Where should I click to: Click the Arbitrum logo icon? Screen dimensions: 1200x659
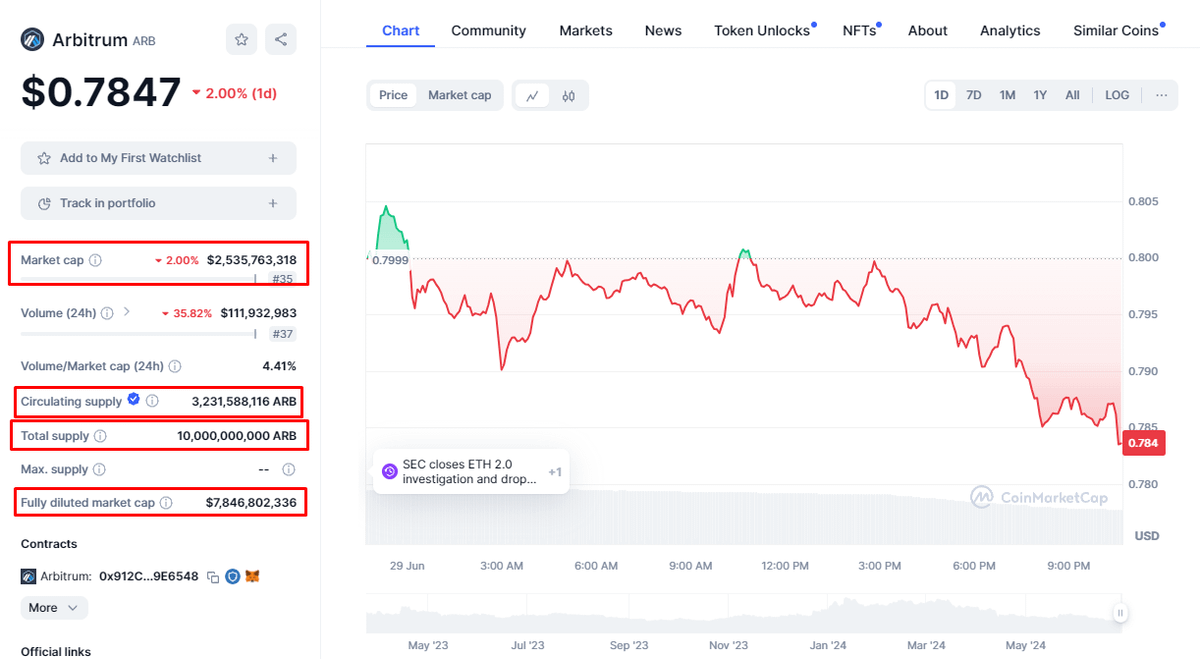pyautogui.click(x=33, y=40)
